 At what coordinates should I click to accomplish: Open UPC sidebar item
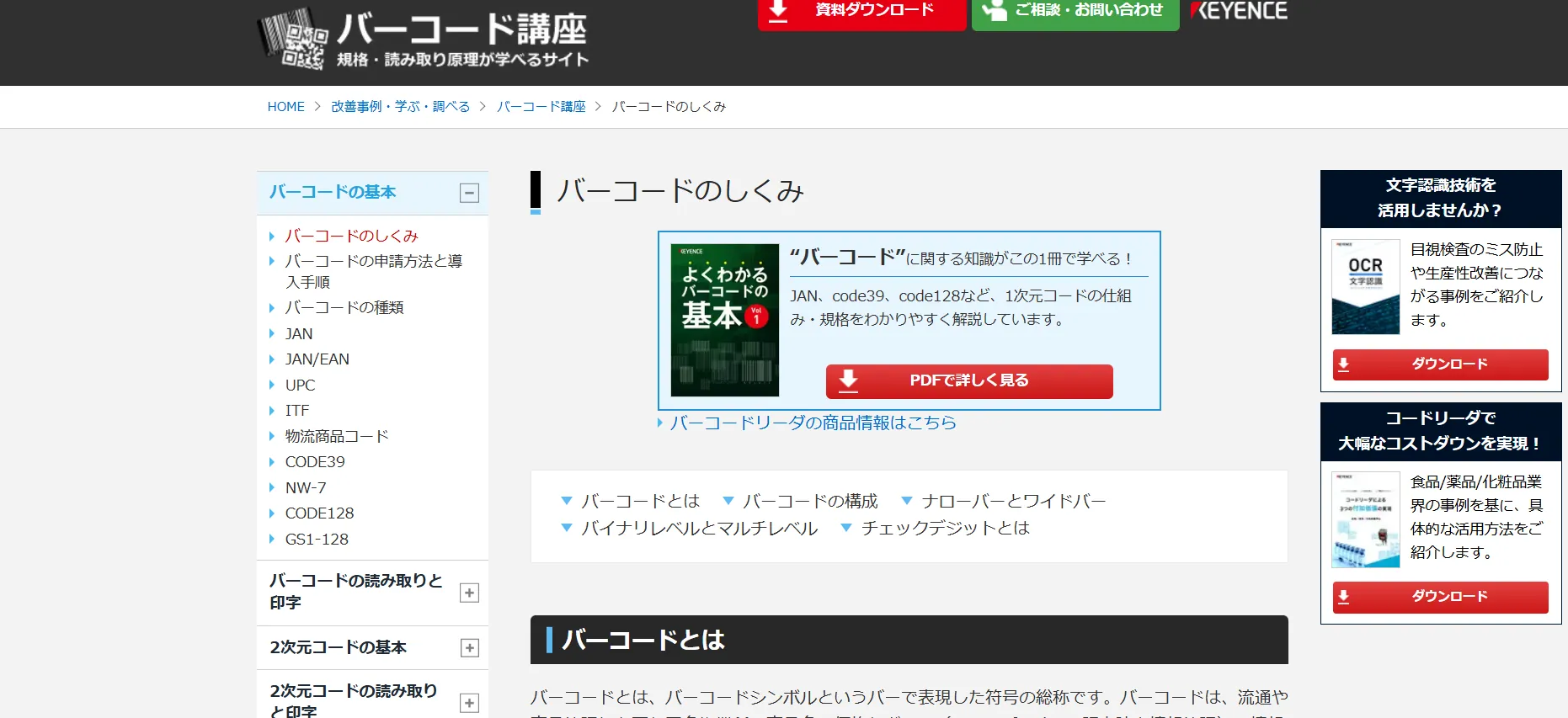point(300,385)
